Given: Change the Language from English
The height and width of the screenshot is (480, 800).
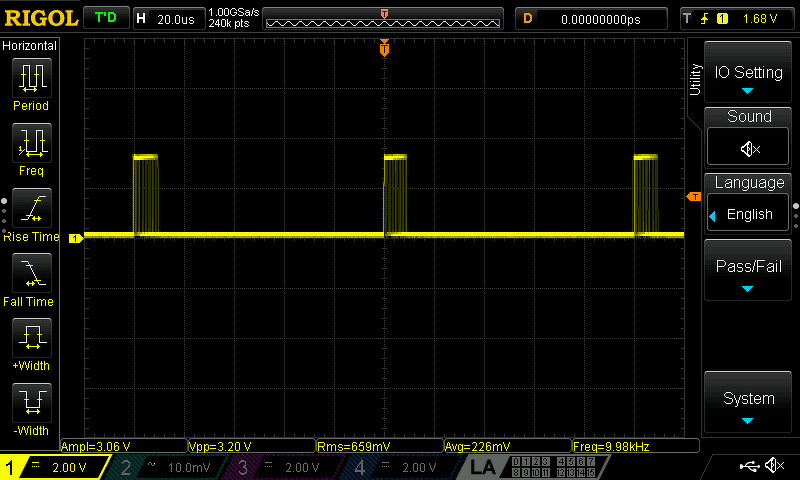Looking at the screenshot, I should [x=748, y=213].
